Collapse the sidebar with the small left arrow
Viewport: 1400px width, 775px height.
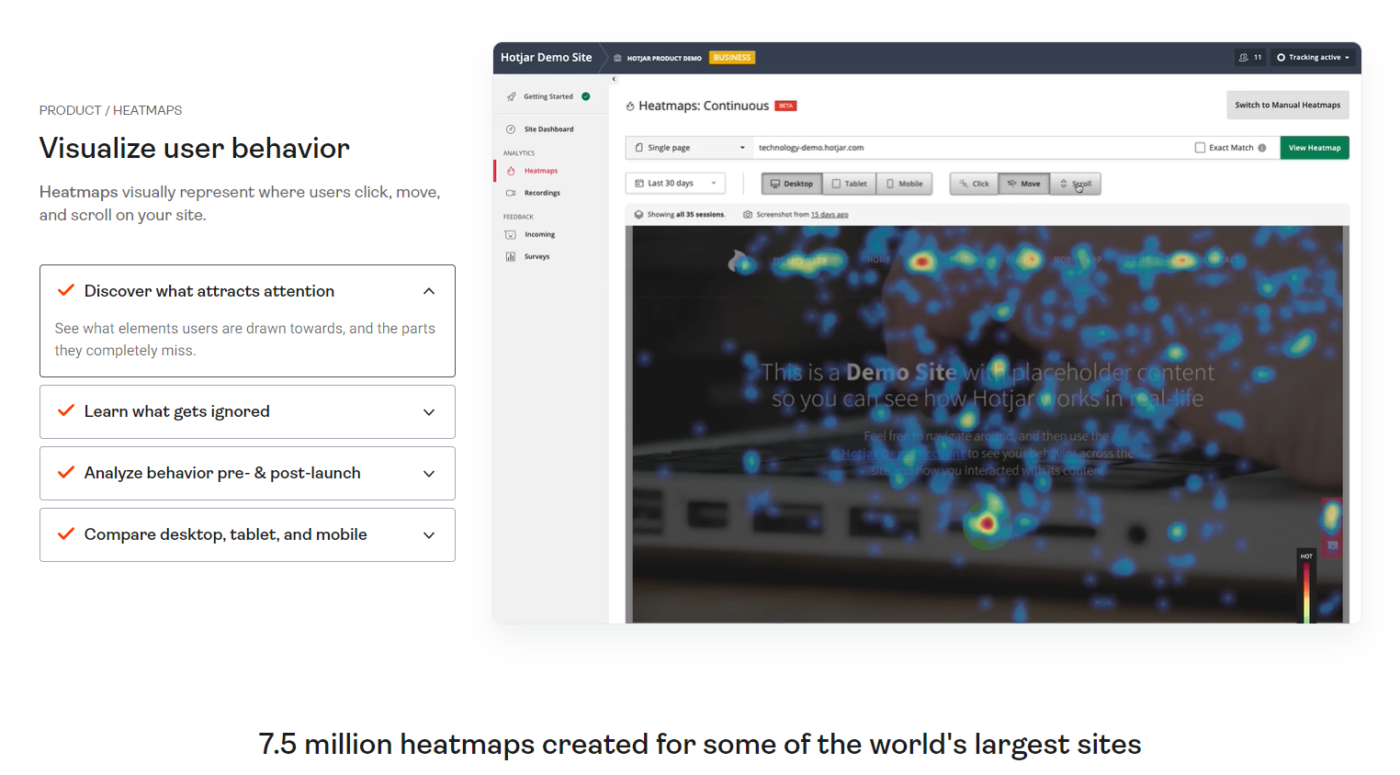614,79
